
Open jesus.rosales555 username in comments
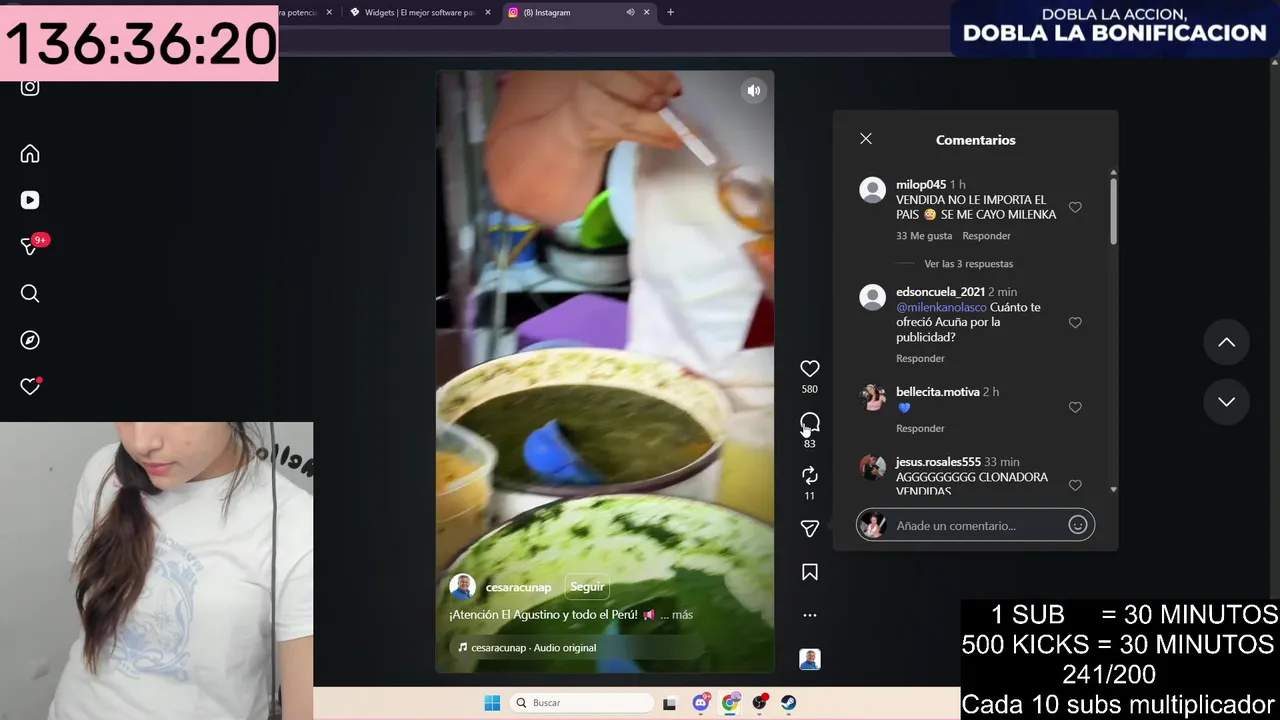(938, 462)
